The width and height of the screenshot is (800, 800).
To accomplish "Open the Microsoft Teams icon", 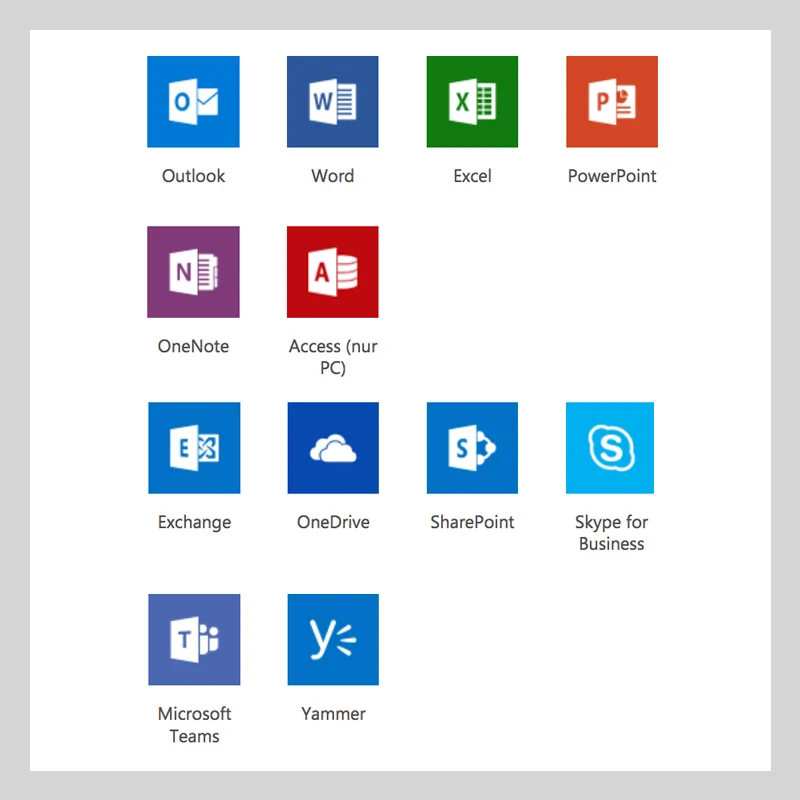I will click(x=194, y=639).
